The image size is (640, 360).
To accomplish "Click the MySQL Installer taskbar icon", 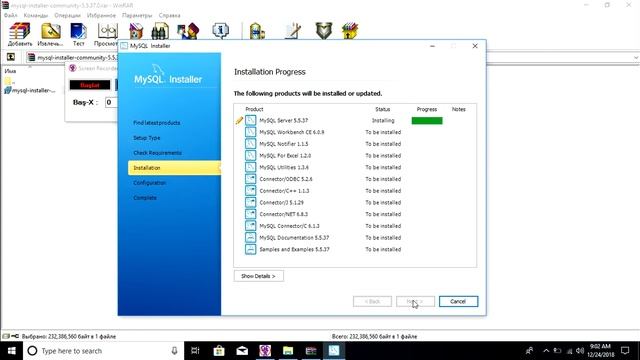I will pyautogui.click(x=334, y=351).
